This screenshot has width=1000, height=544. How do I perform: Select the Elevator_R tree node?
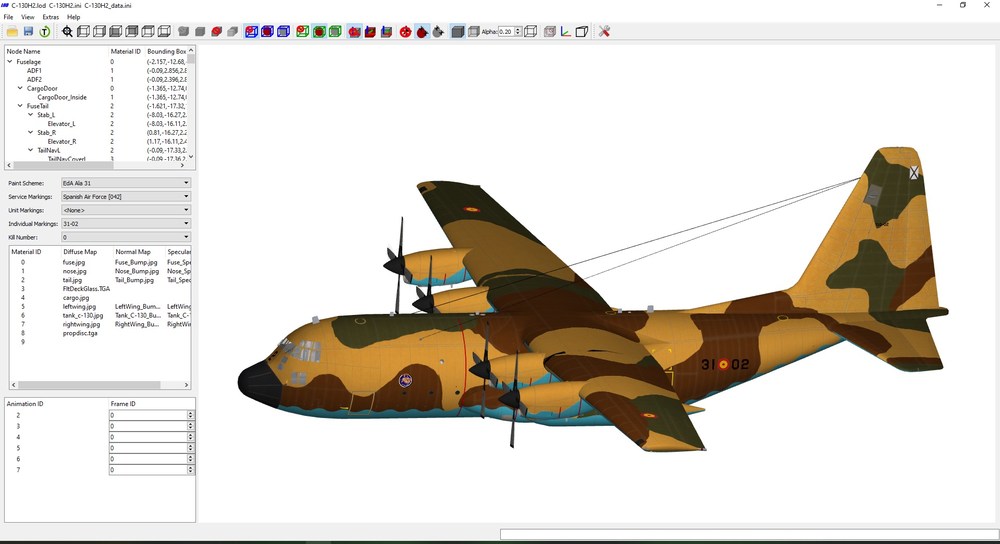(62, 142)
